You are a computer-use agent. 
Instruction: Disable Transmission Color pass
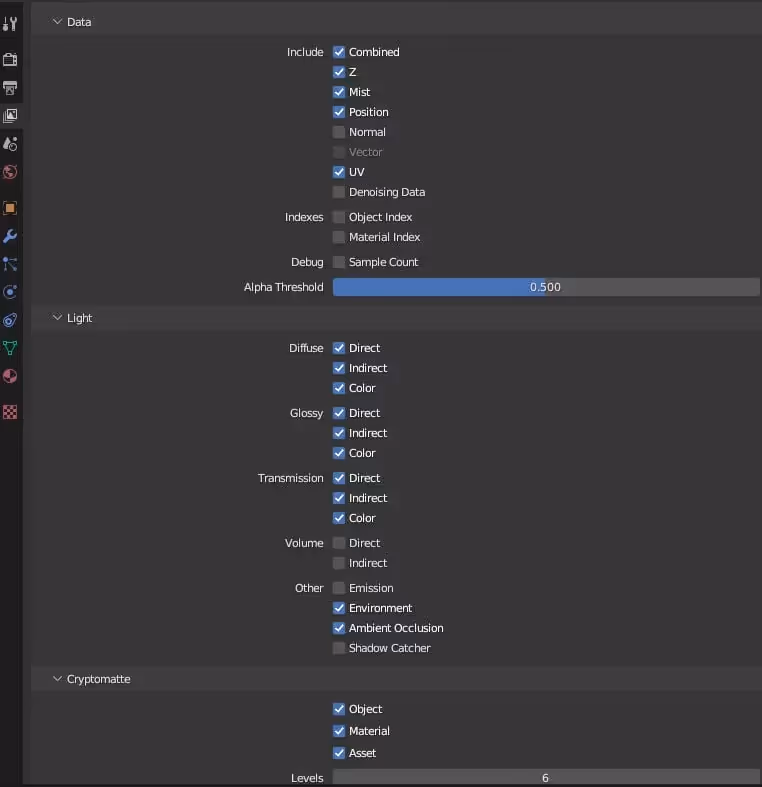[339, 518]
